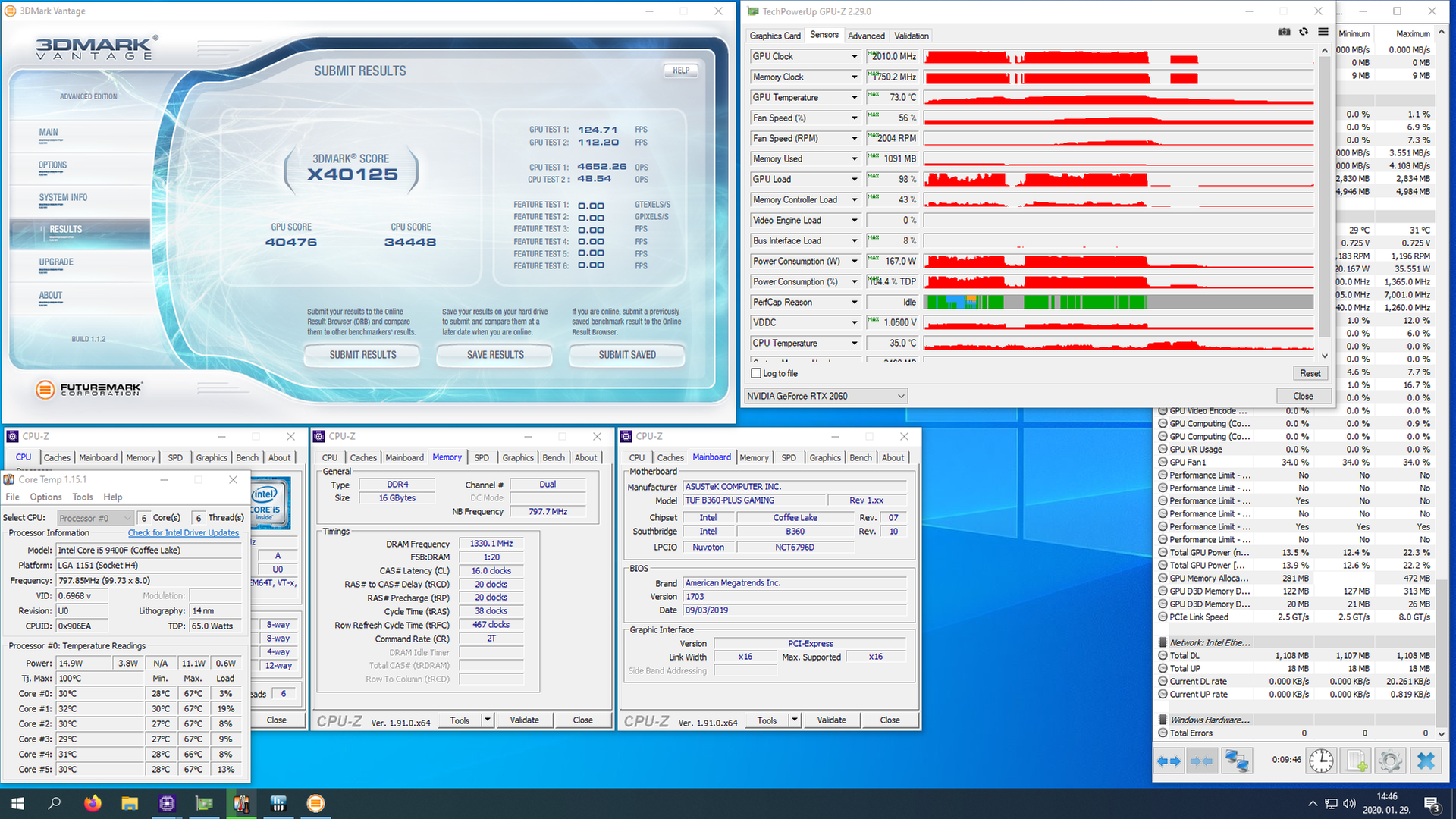Screen dimensions: 1456x819
Task: Click the circle icon beside GPU VR Usage
Action: pyautogui.click(x=1163, y=450)
